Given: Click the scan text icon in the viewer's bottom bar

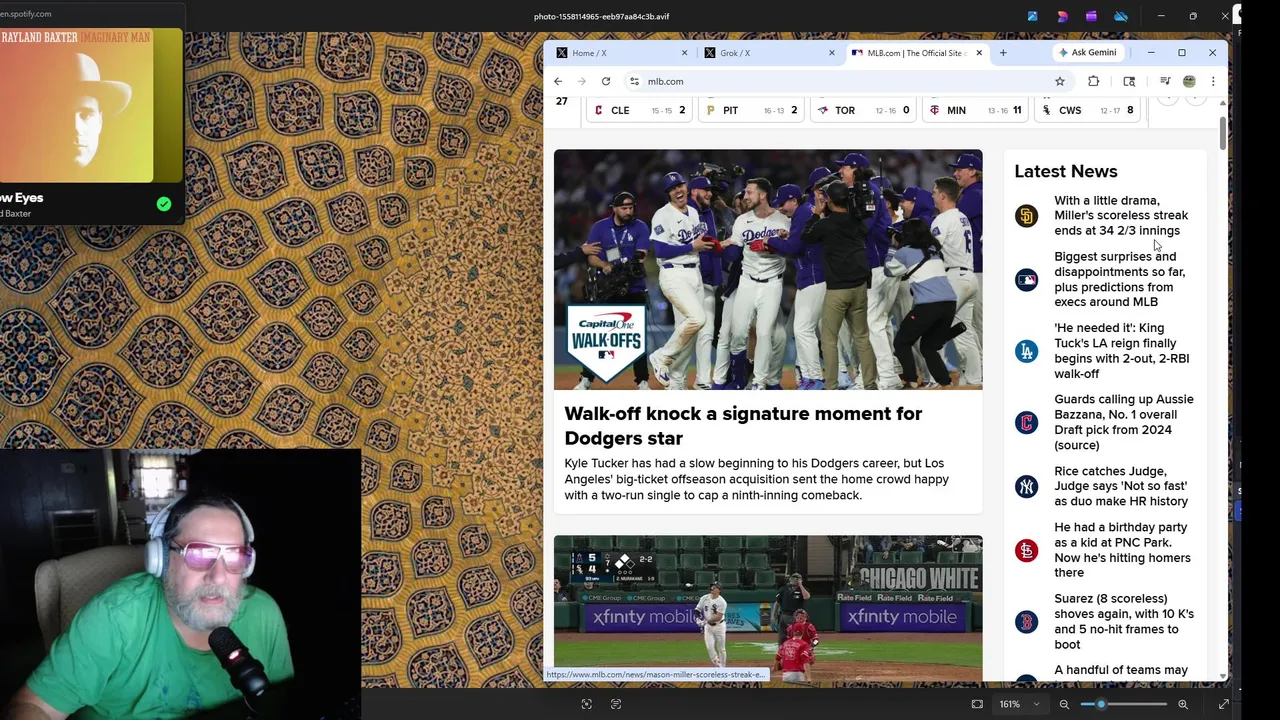Looking at the screenshot, I should [x=616, y=704].
